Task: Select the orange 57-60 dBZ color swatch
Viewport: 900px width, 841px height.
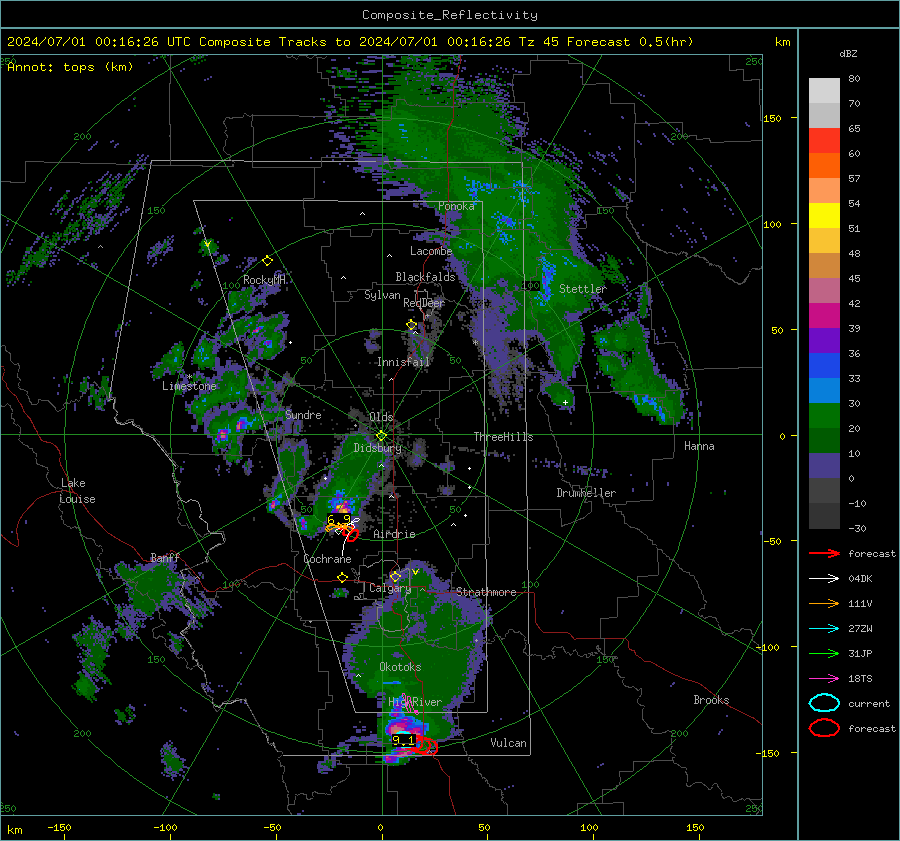Action: point(824,166)
